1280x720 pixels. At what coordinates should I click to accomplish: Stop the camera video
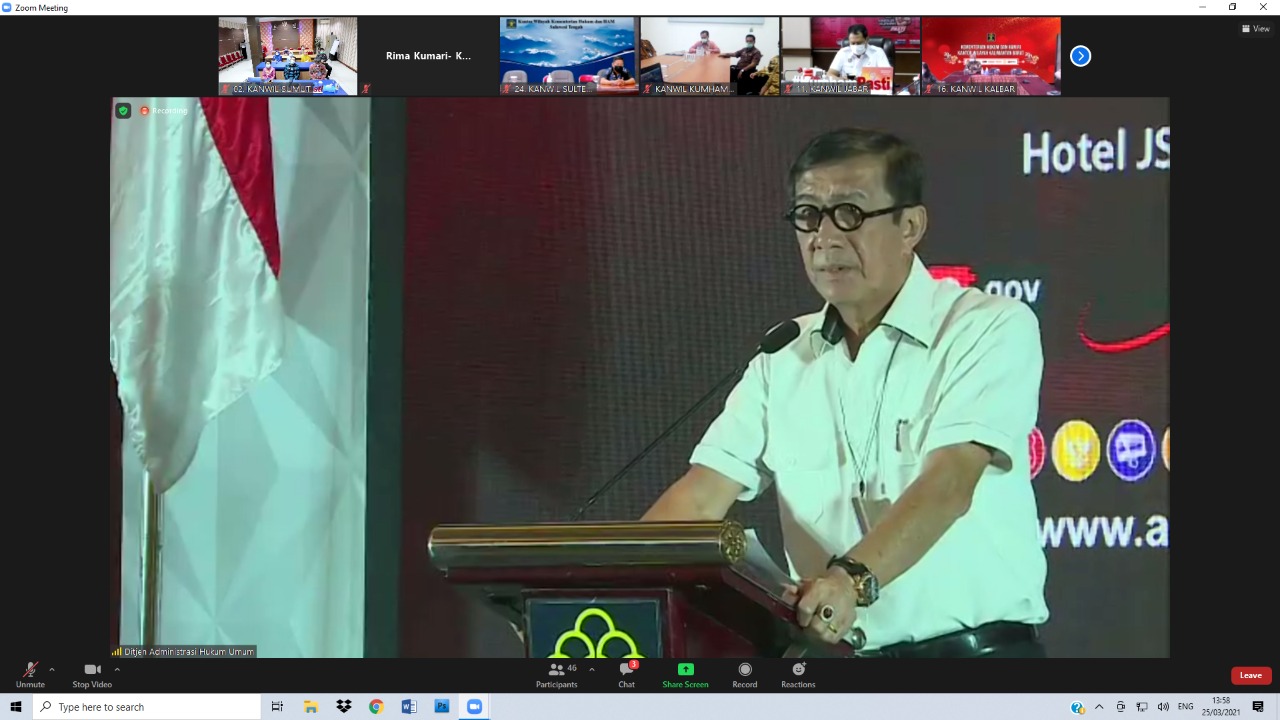[92, 671]
